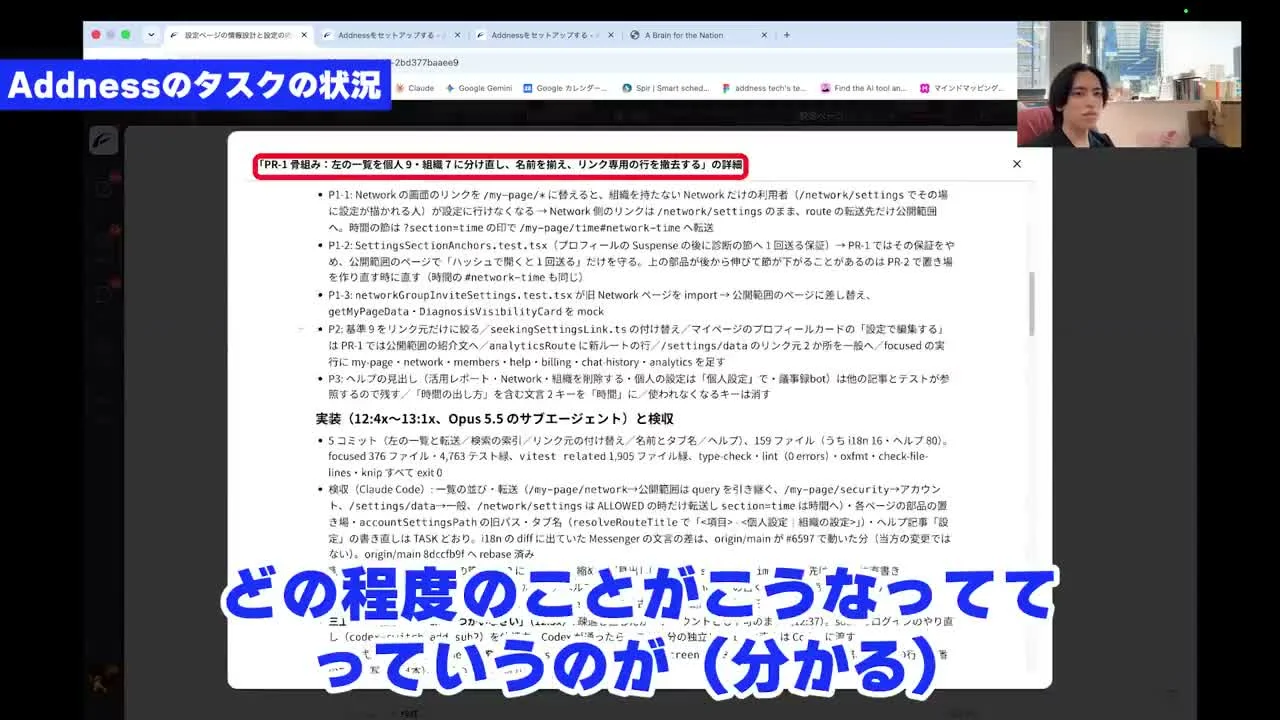This screenshot has width=1280, height=720.
Task: Click the address bar URL ending 2bd377baaee9
Action: (425, 62)
